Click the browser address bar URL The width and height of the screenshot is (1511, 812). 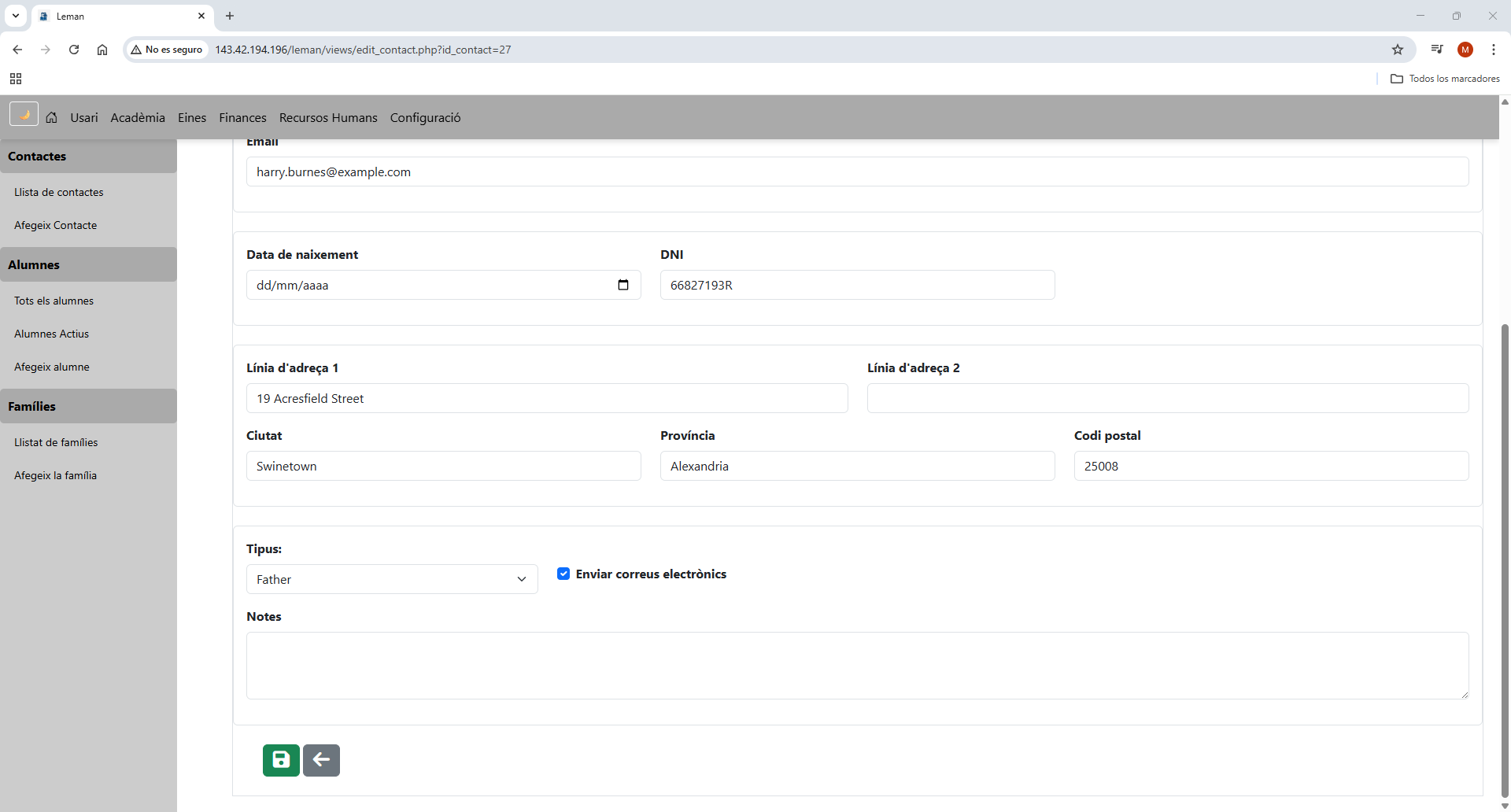pyautogui.click(x=363, y=50)
